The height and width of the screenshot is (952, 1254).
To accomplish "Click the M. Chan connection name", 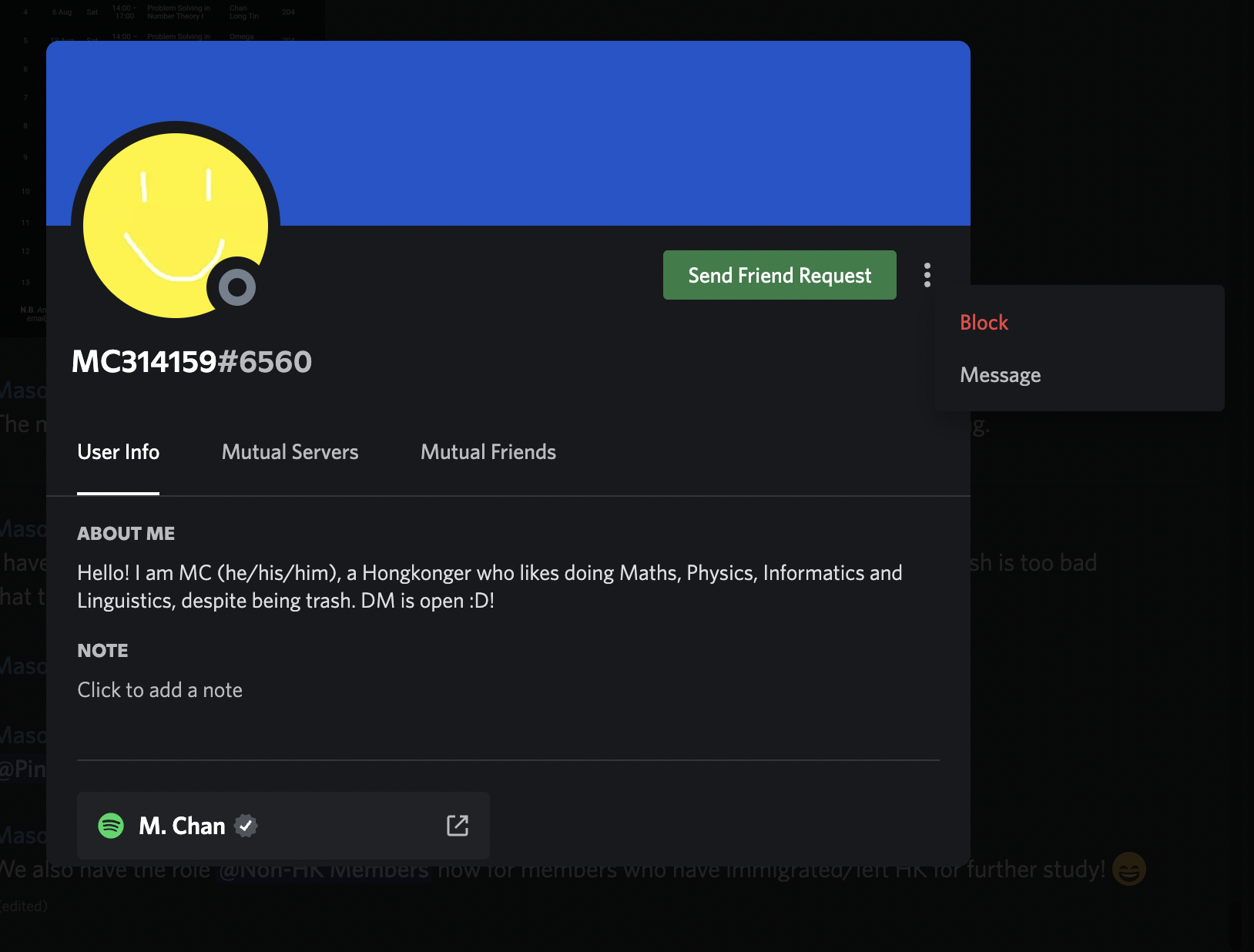I will click(182, 826).
